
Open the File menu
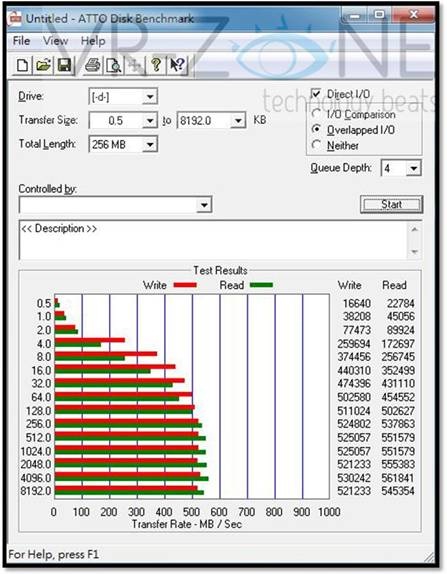[x=21, y=41]
